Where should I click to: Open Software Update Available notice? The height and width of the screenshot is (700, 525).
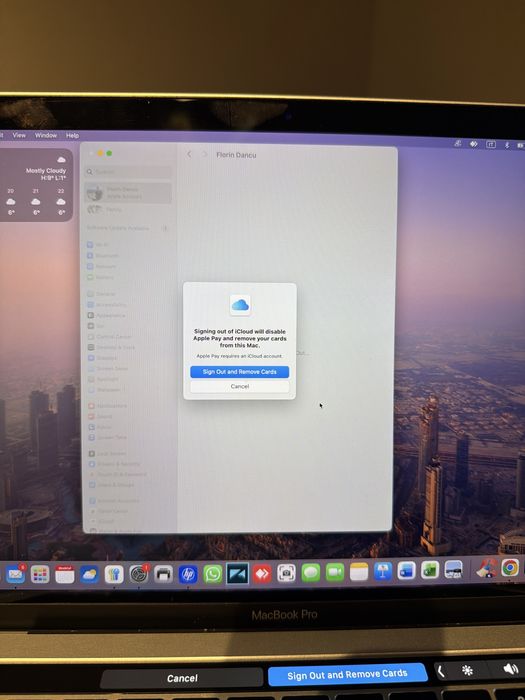(128, 228)
